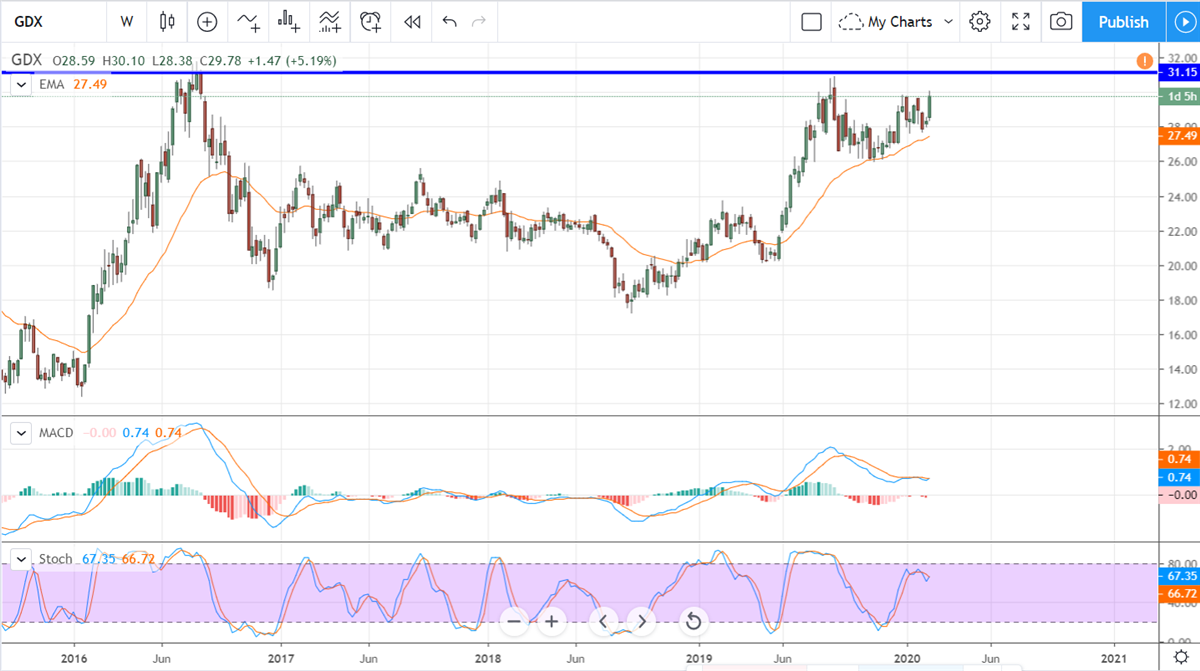The image size is (1200, 671).
Task: Enter fullscreen mode
Action: (1021, 21)
